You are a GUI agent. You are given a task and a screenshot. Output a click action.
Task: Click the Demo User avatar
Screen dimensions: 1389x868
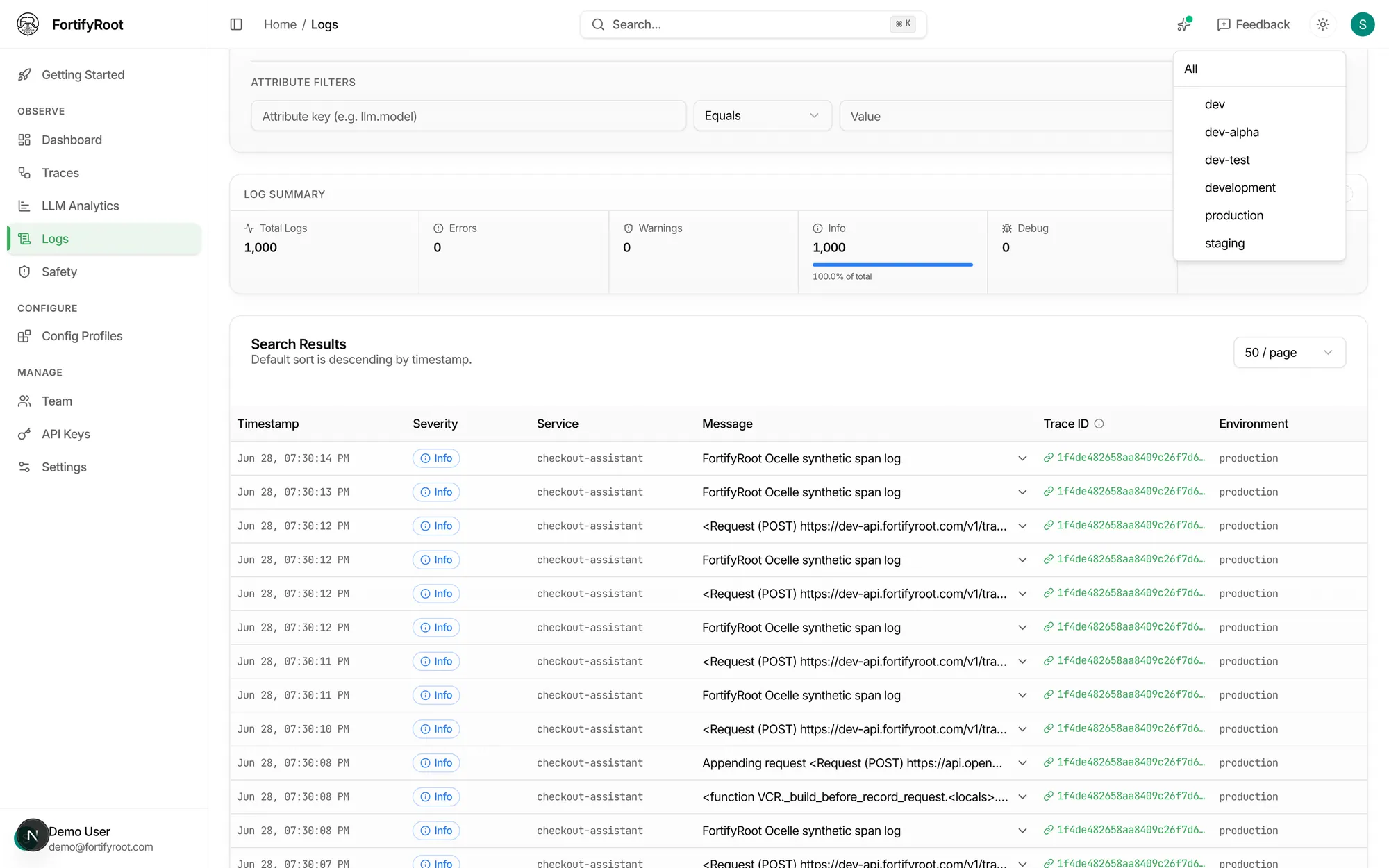[32, 835]
